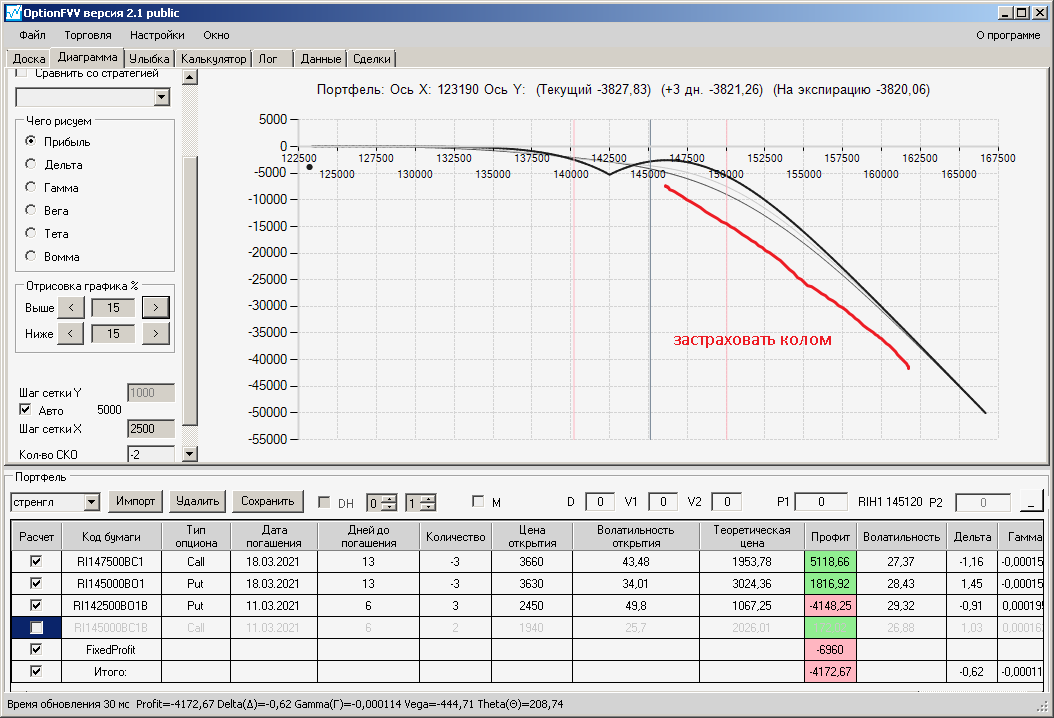Switch to the Калькулятор tab
Image resolution: width=1054 pixels, height=718 pixels.
click(214, 59)
